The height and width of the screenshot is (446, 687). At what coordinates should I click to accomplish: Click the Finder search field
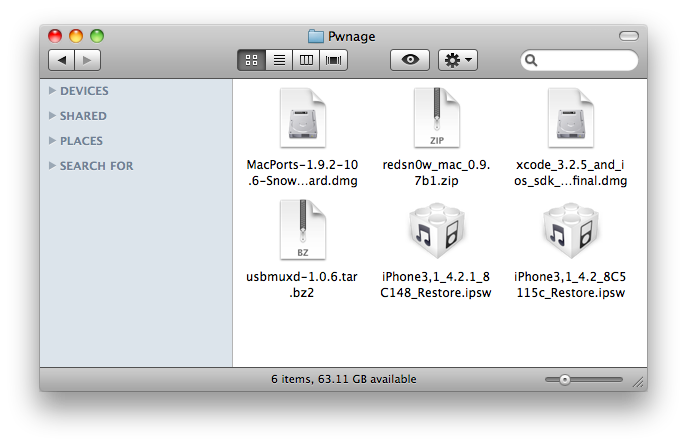585,60
